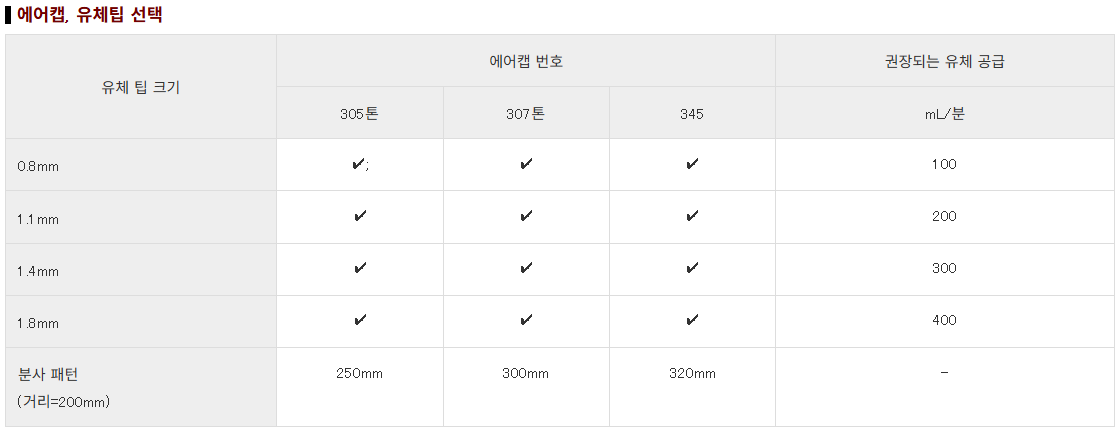Viewport: 1120px width, 433px height.
Task: Click the checkmark for 0.8mm under 307톤
Action: click(x=526, y=165)
